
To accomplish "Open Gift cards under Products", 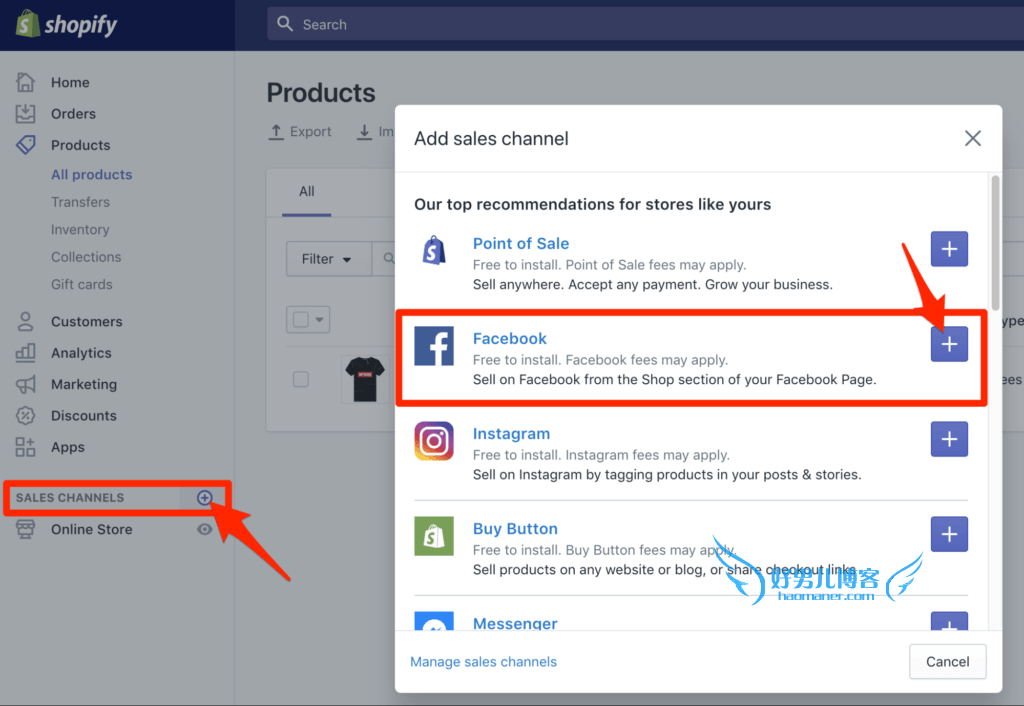I will pyautogui.click(x=82, y=284).
